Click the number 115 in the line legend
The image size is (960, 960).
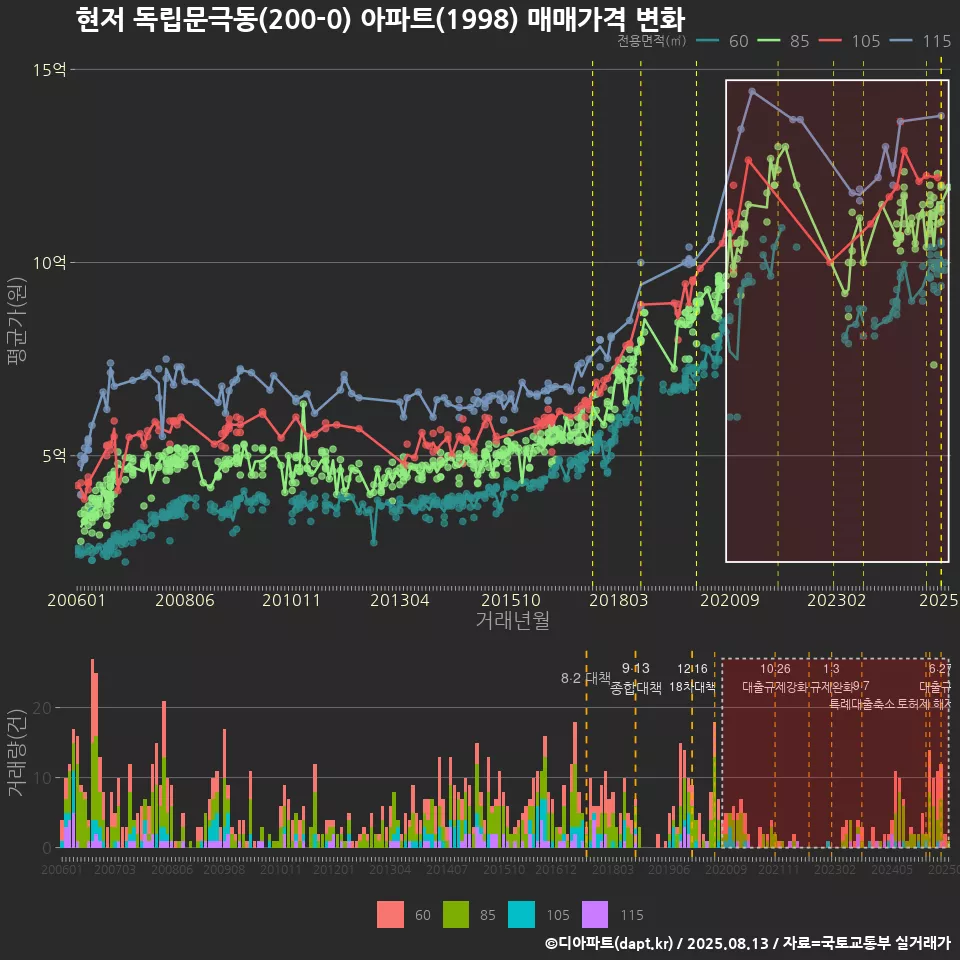pyautogui.click(x=937, y=41)
